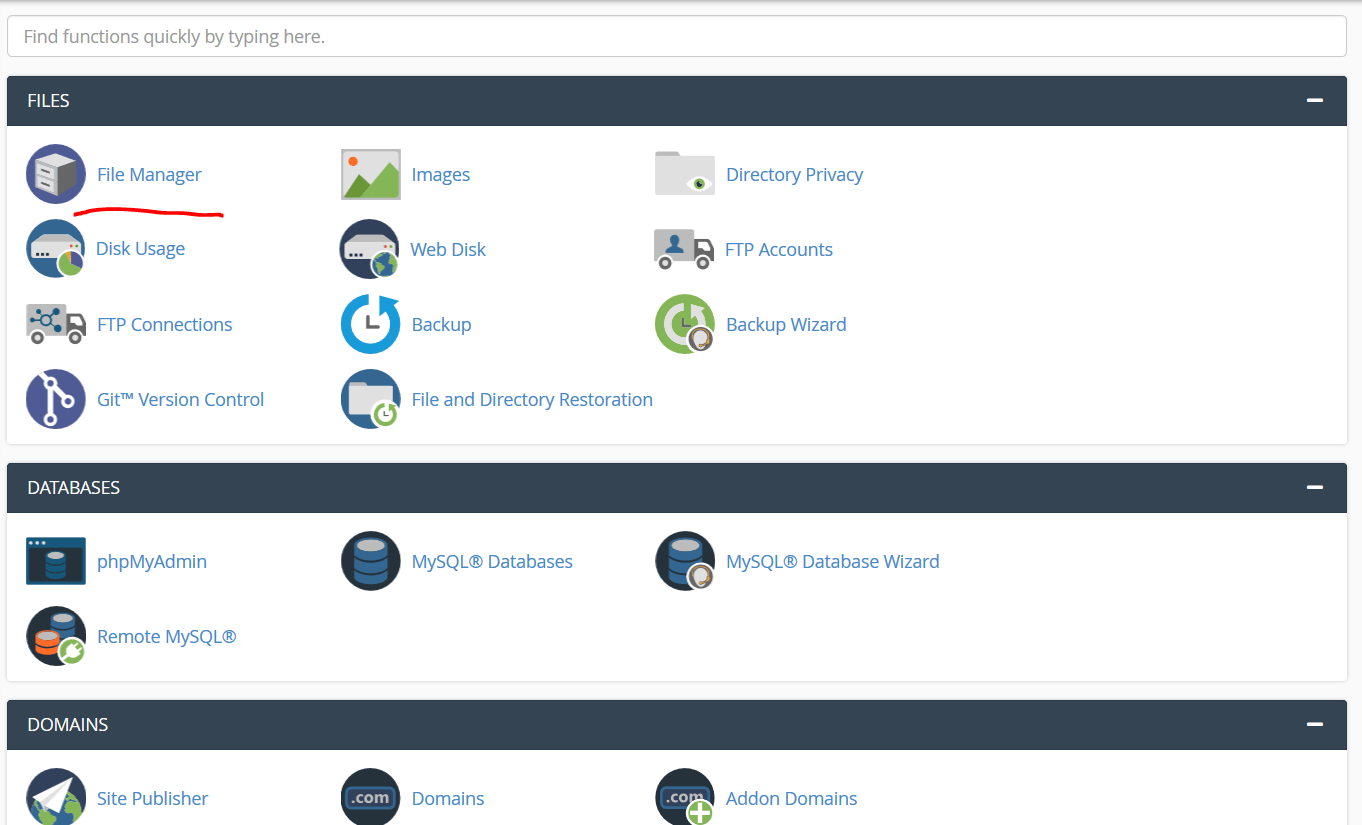1362x825 pixels.
Task: Manage the FTP Accounts link
Action: point(779,249)
